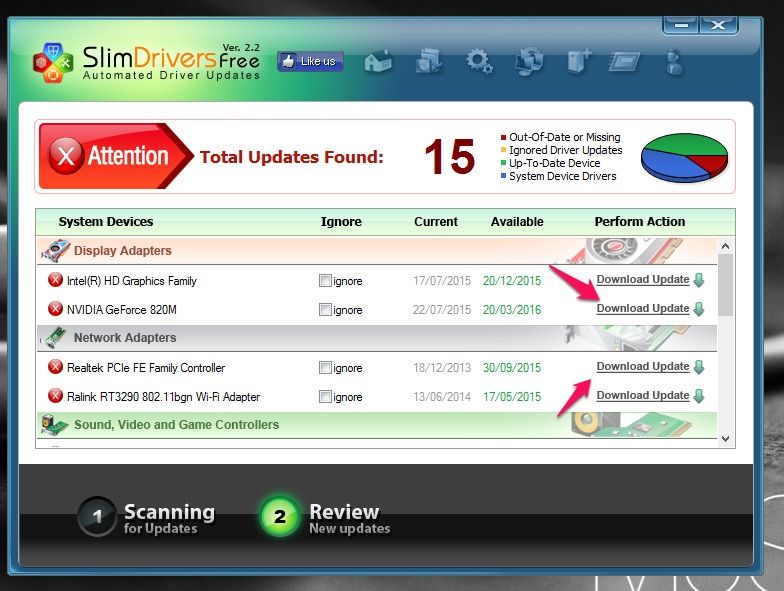Image resolution: width=784 pixels, height=591 pixels.
Task: Click the Intel(R) HD Graphics Family name
Action: (x=132, y=281)
